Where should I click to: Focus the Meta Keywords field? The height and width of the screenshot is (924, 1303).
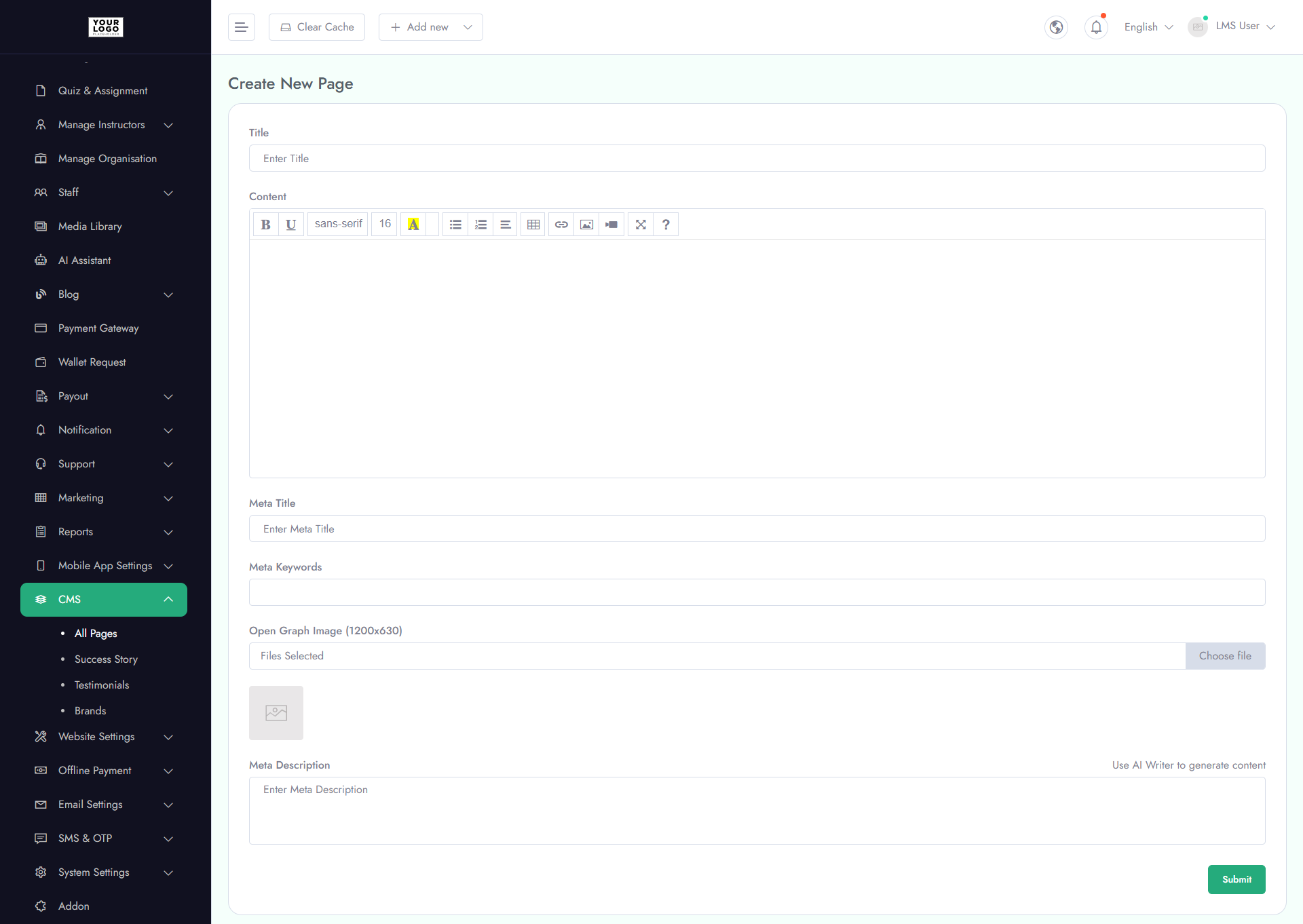click(757, 592)
